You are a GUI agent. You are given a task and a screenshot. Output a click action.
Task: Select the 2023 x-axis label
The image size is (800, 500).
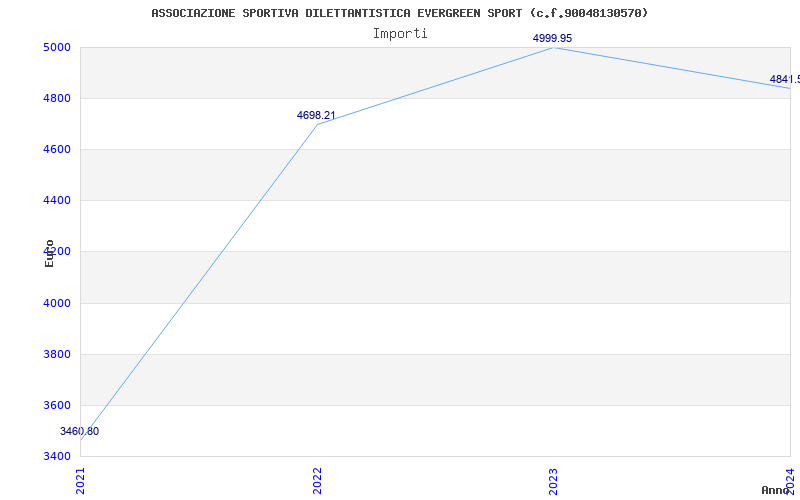pos(554,481)
